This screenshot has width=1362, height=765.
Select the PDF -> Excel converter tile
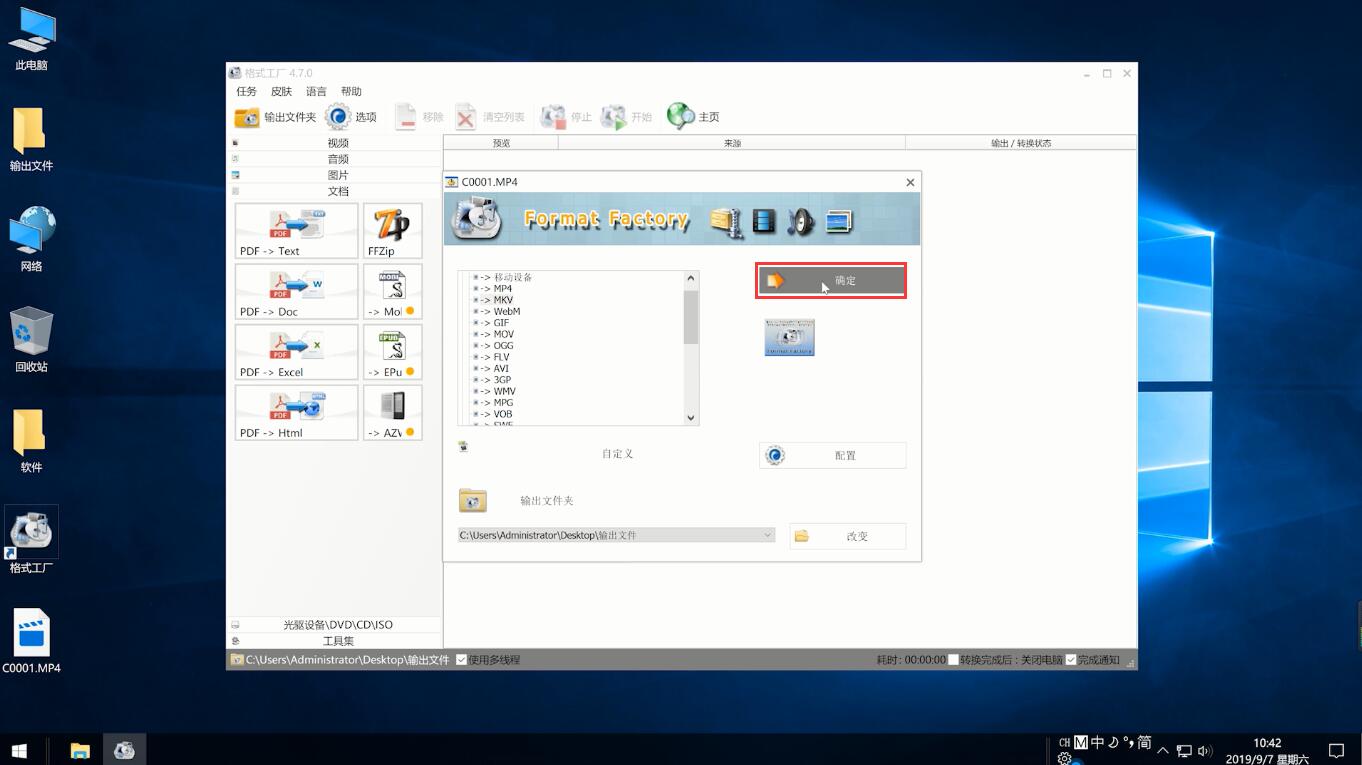click(x=296, y=352)
